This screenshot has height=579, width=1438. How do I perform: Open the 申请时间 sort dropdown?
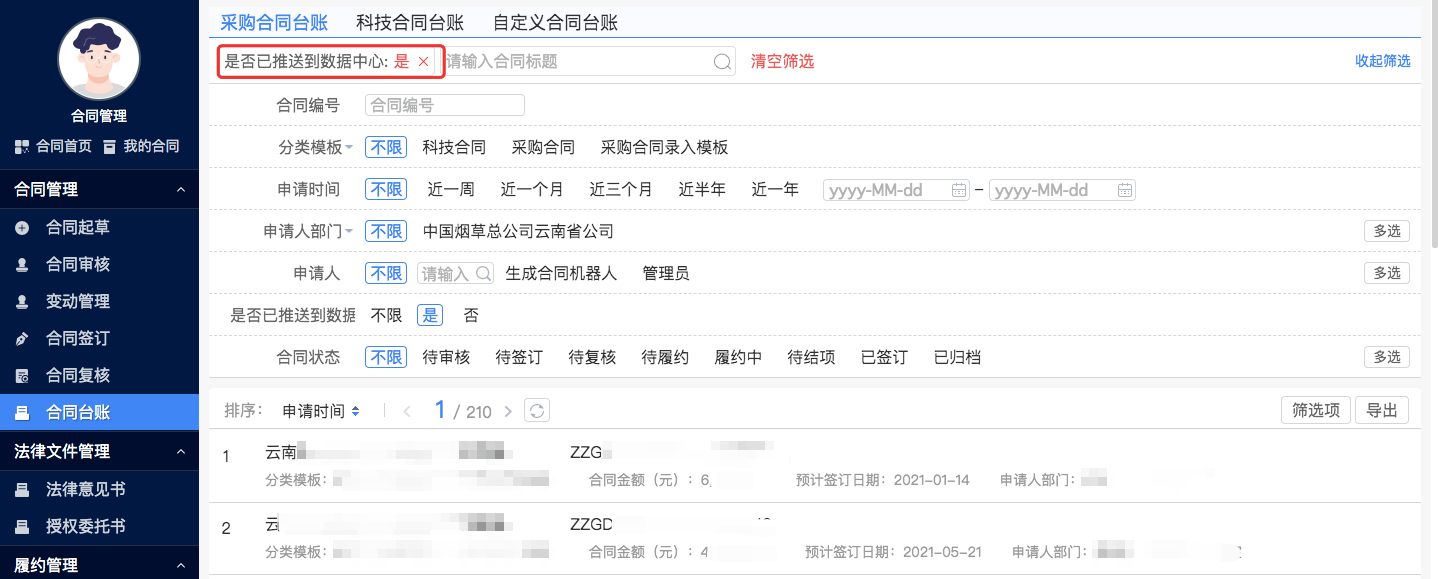pos(320,411)
